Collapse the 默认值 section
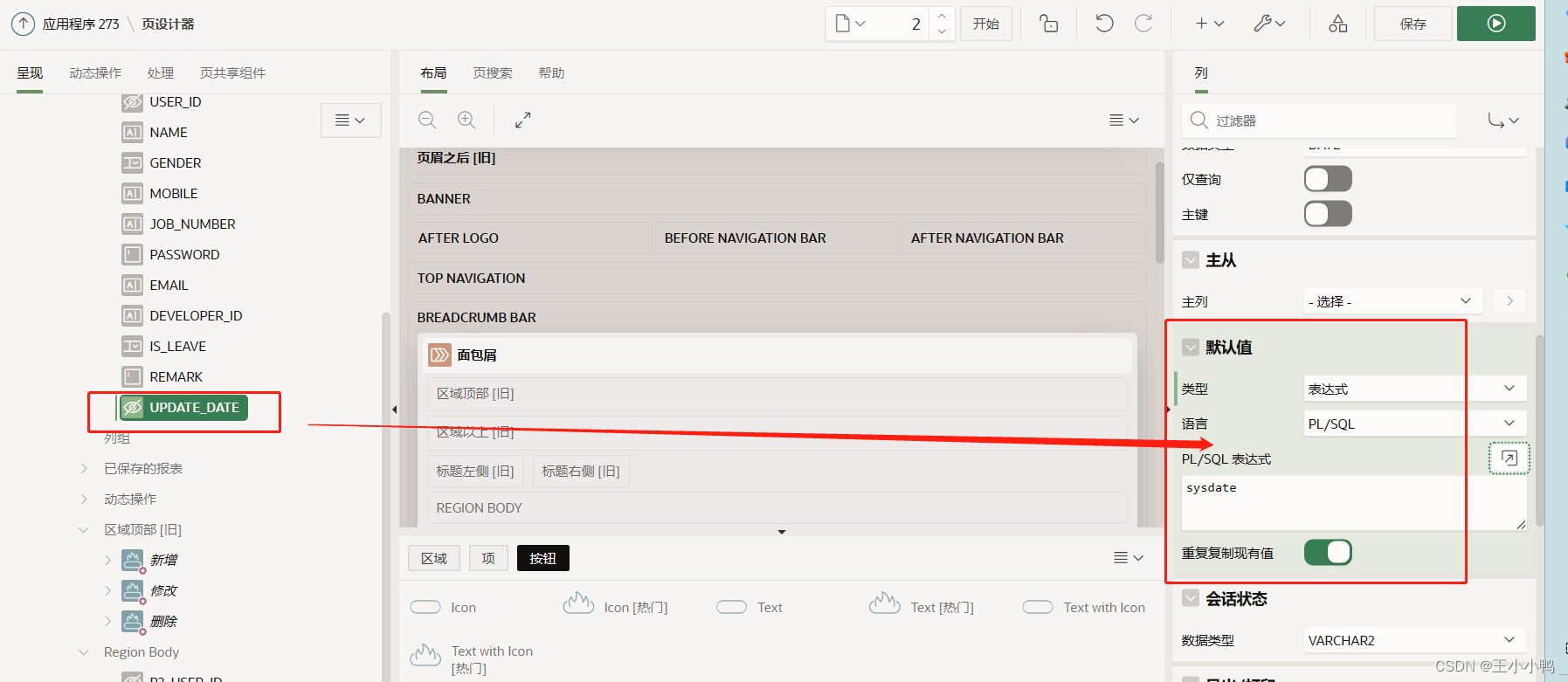 click(1191, 347)
